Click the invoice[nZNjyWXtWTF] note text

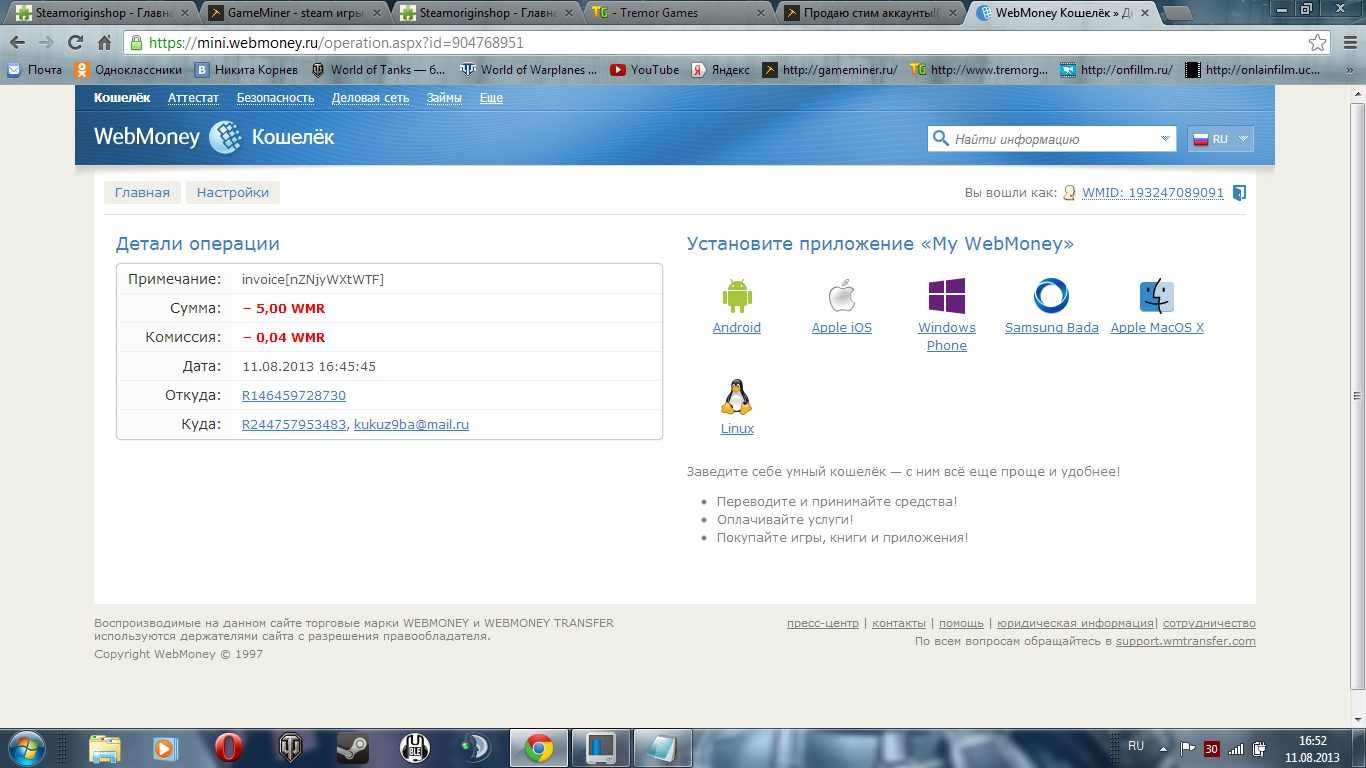(313, 279)
